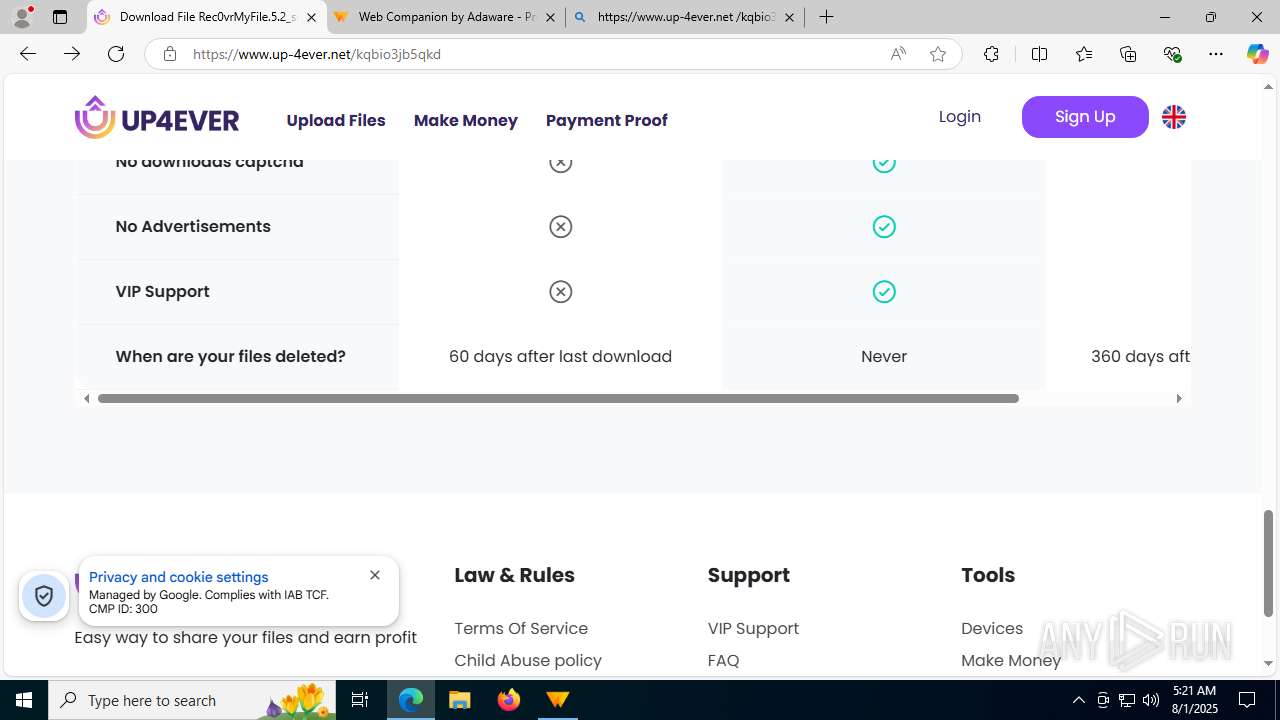Click the browser Back arrow
Image resolution: width=1280 pixels, height=720 pixels.
coord(28,54)
